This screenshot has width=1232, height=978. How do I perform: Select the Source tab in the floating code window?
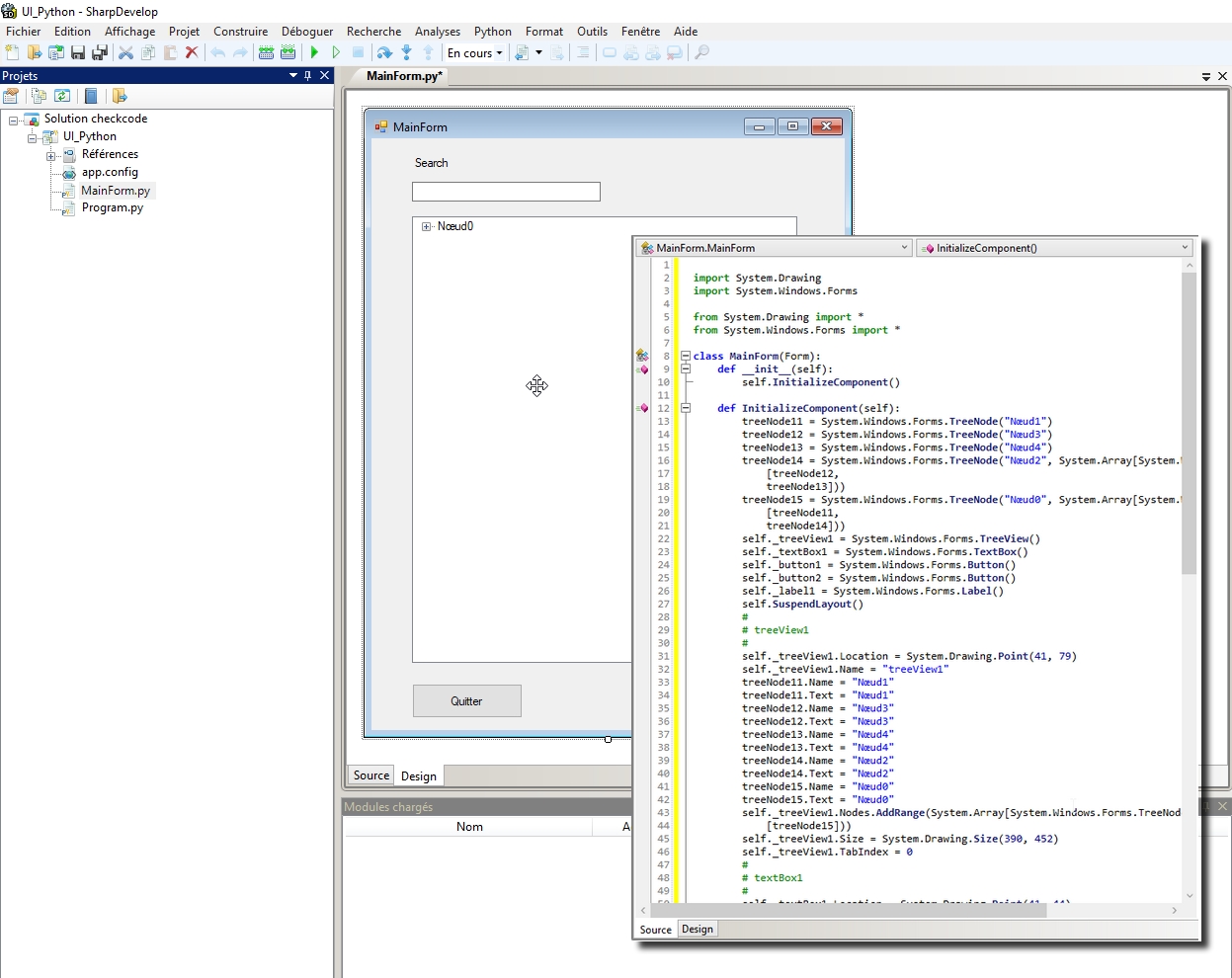655,930
